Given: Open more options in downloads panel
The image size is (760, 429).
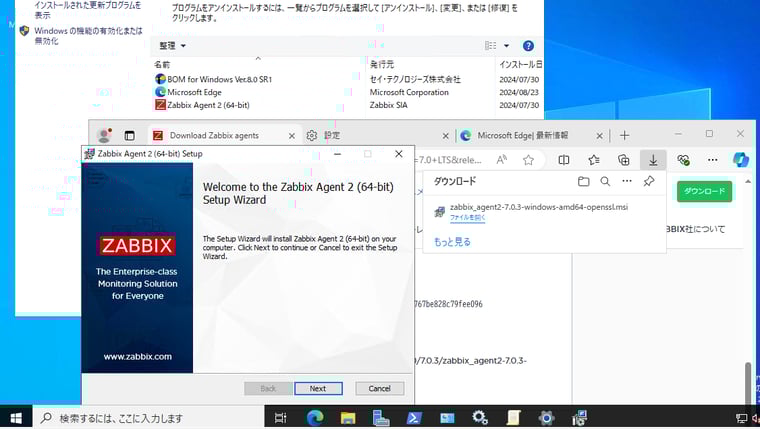Looking at the screenshot, I should pos(627,181).
